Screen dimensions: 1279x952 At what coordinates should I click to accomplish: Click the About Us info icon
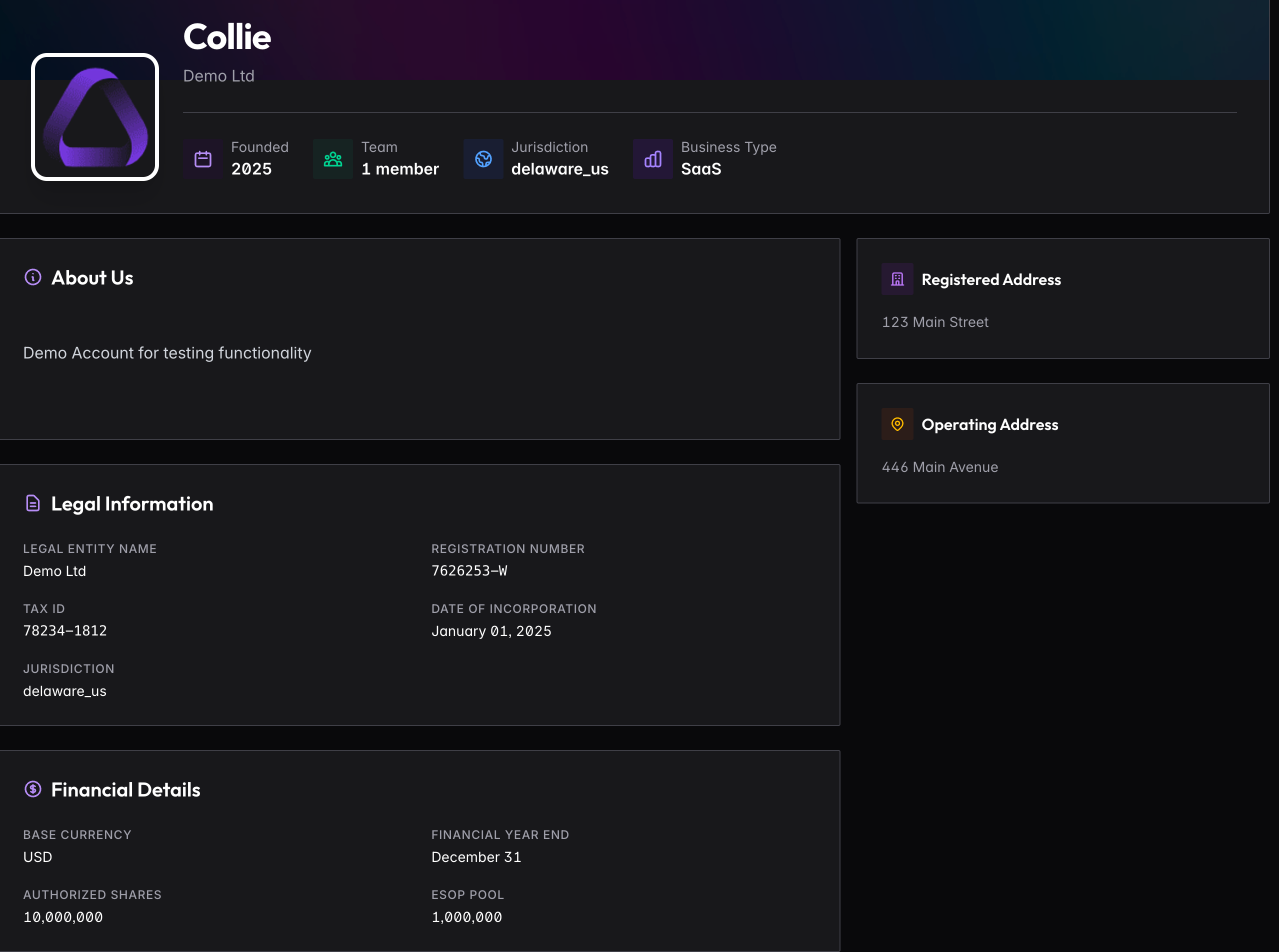[31, 277]
